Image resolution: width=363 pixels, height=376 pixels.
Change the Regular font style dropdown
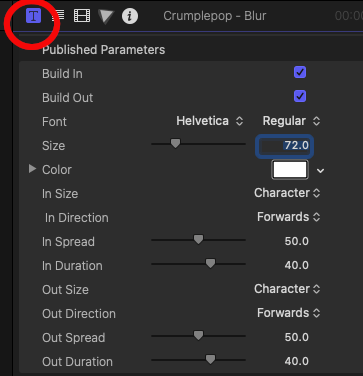point(291,121)
